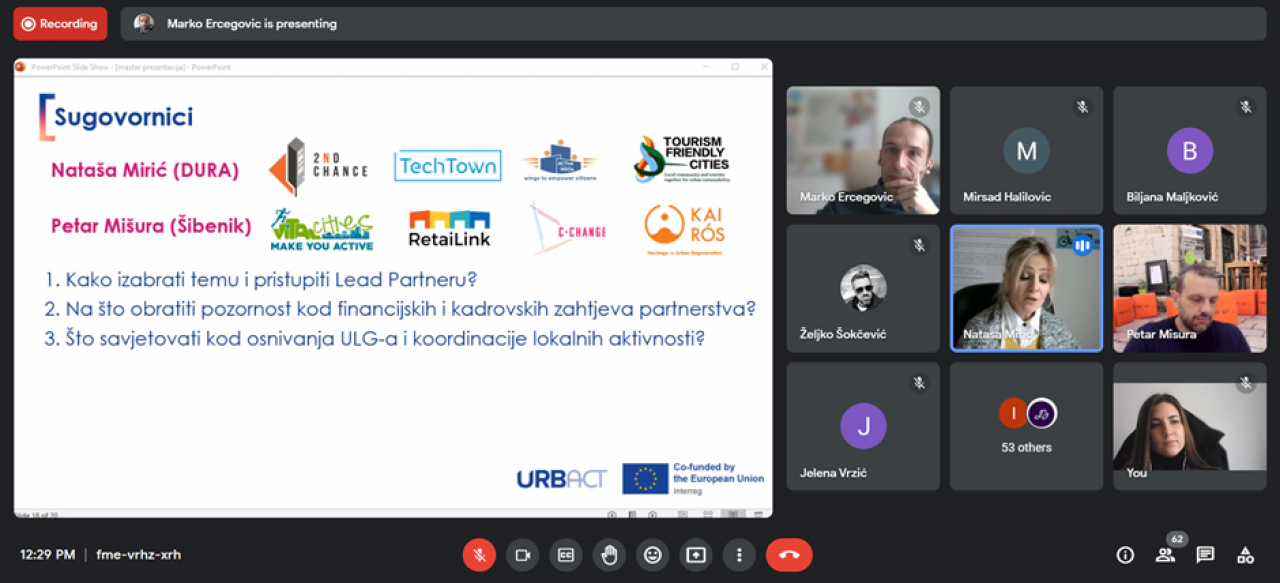Turn on the camera

tap(522, 555)
